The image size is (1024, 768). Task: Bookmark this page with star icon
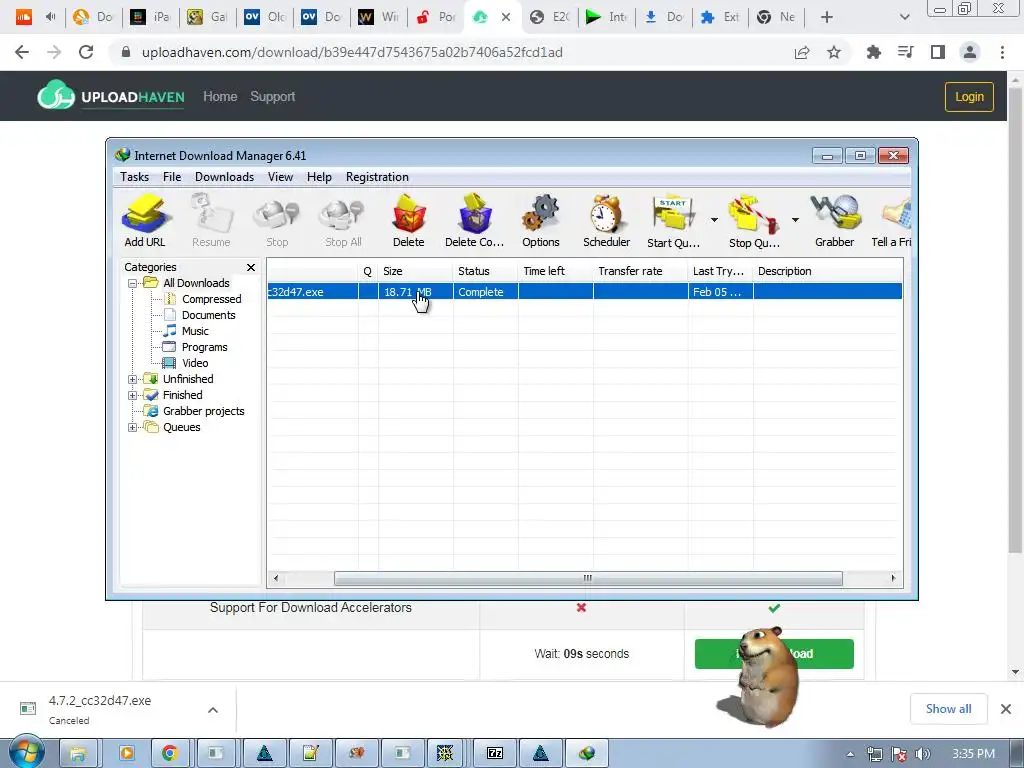point(834,52)
